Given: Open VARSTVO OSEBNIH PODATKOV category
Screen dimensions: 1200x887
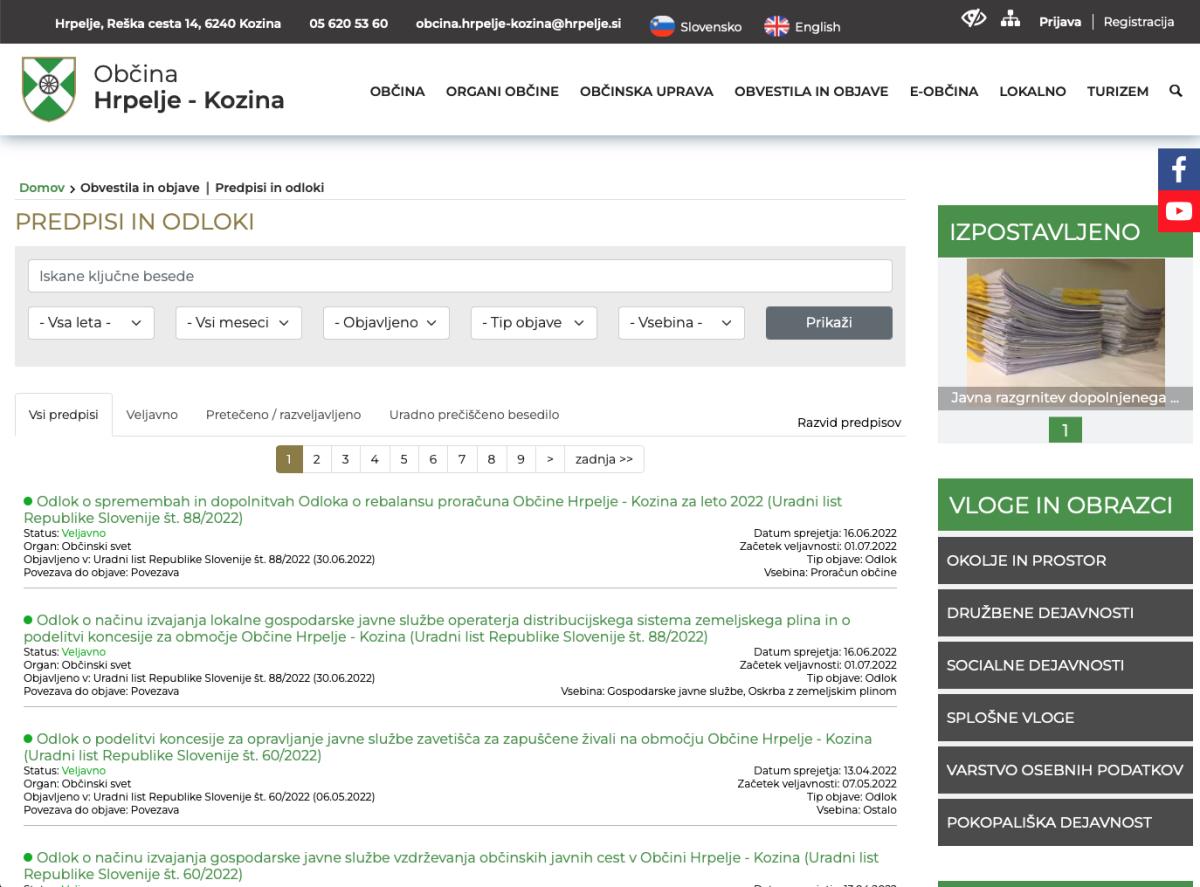Looking at the screenshot, I should (1066, 770).
